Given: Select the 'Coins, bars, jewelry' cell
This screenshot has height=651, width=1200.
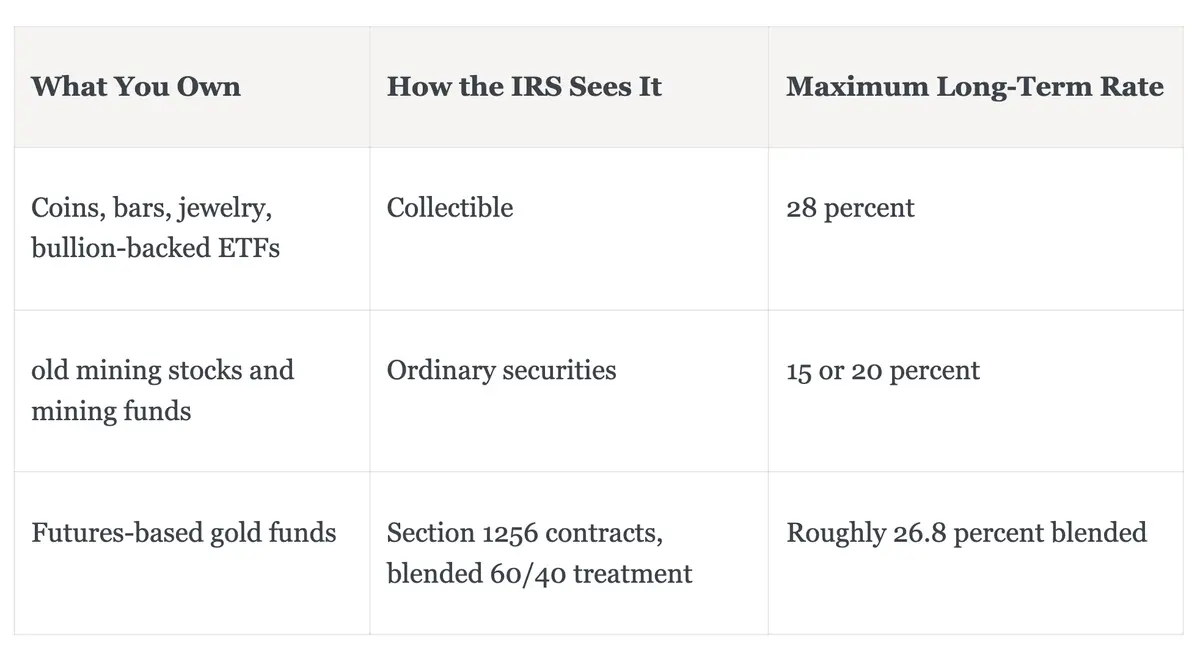Looking at the screenshot, I should (192, 229).
